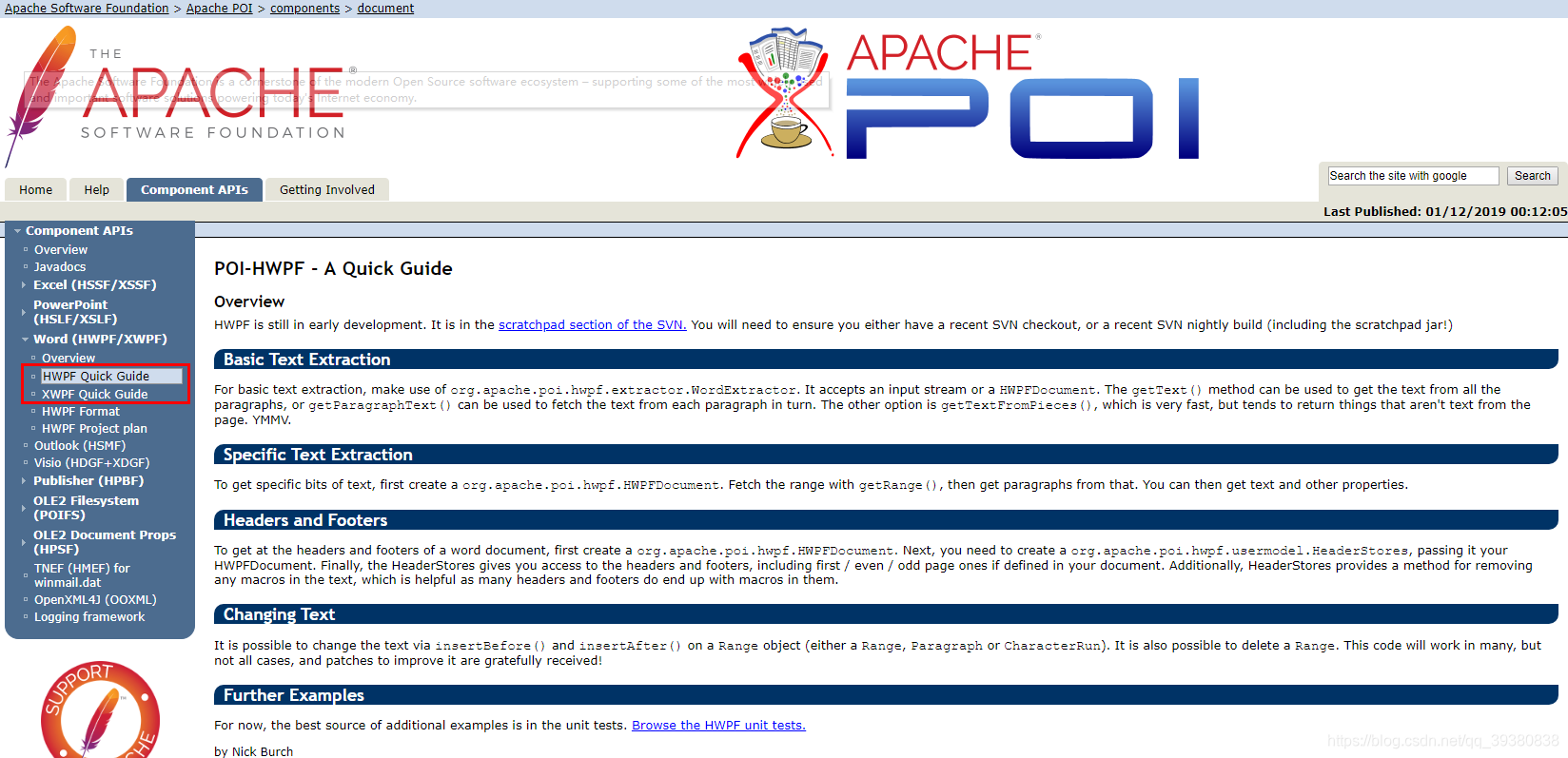Expand the PowerPoint (HSLF/XSLF) menu
Image resolution: width=1568 pixels, height=758 pixels.
click(x=75, y=312)
